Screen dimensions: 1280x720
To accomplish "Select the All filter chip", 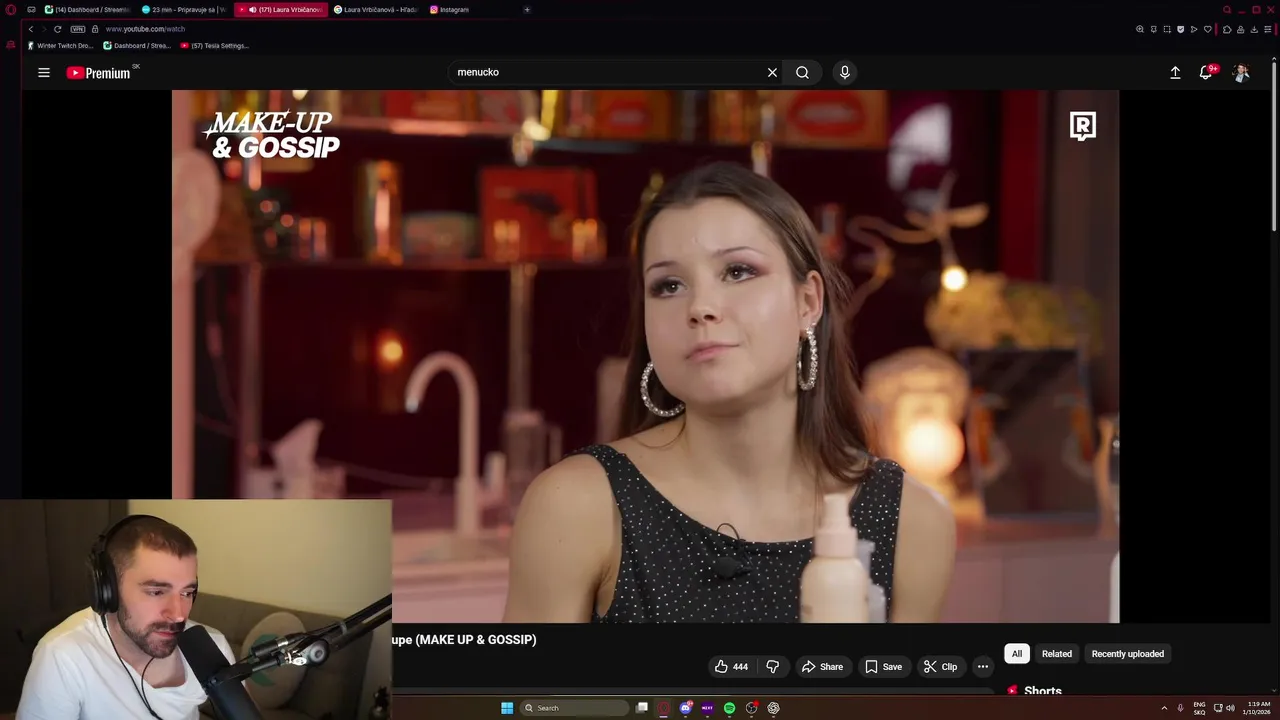I will (1017, 654).
